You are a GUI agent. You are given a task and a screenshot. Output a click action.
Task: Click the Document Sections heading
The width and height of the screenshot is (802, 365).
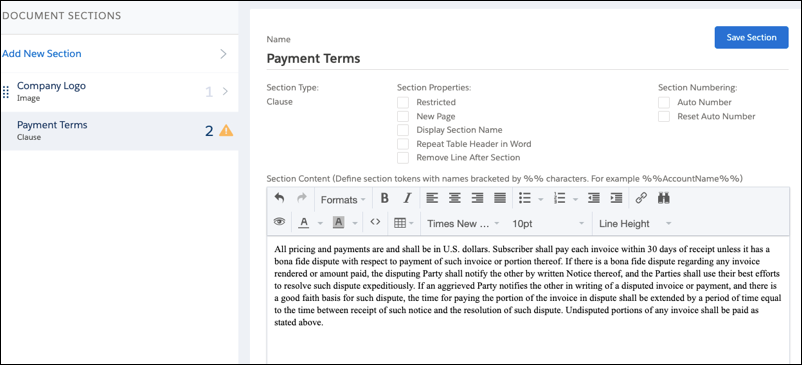tap(62, 16)
